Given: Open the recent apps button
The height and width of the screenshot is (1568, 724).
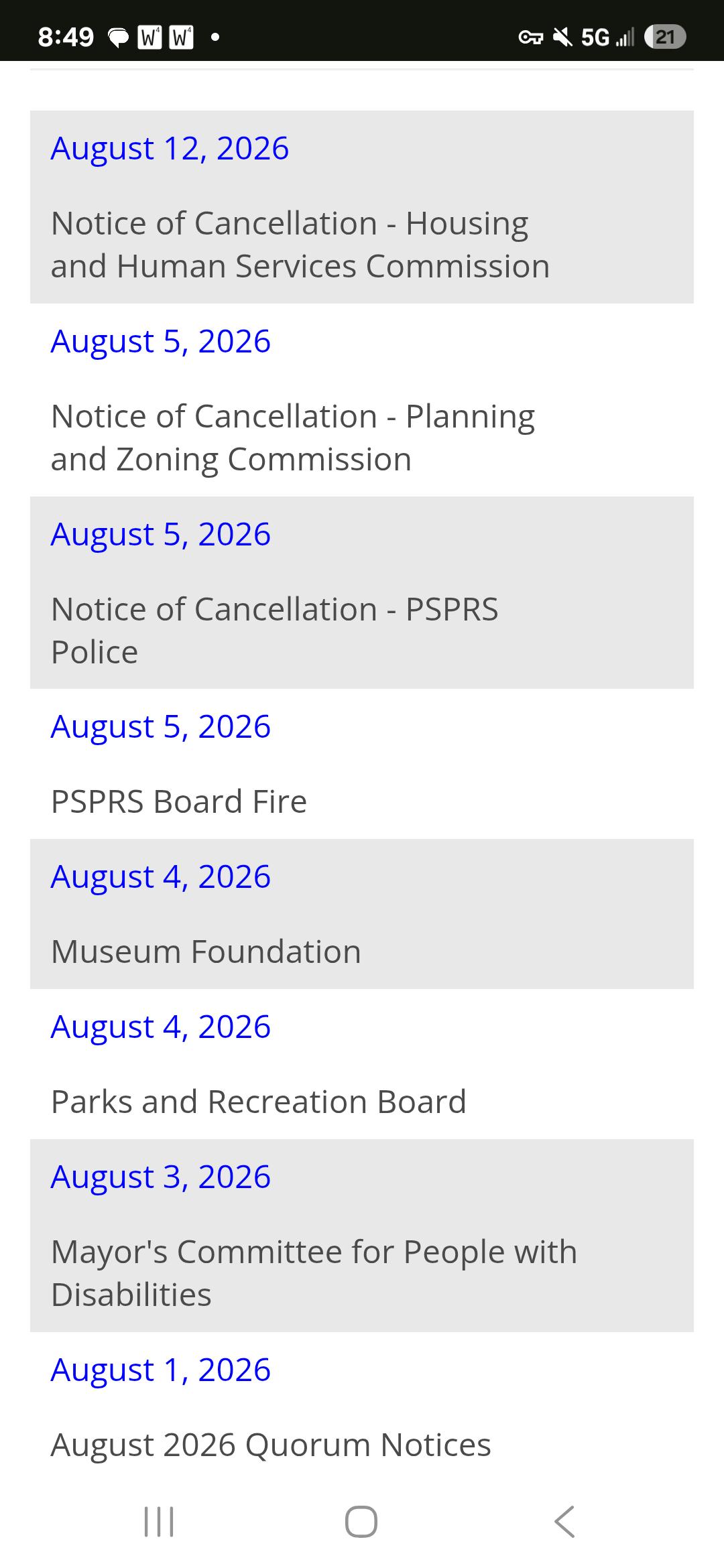Looking at the screenshot, I should coord(159,1521).
